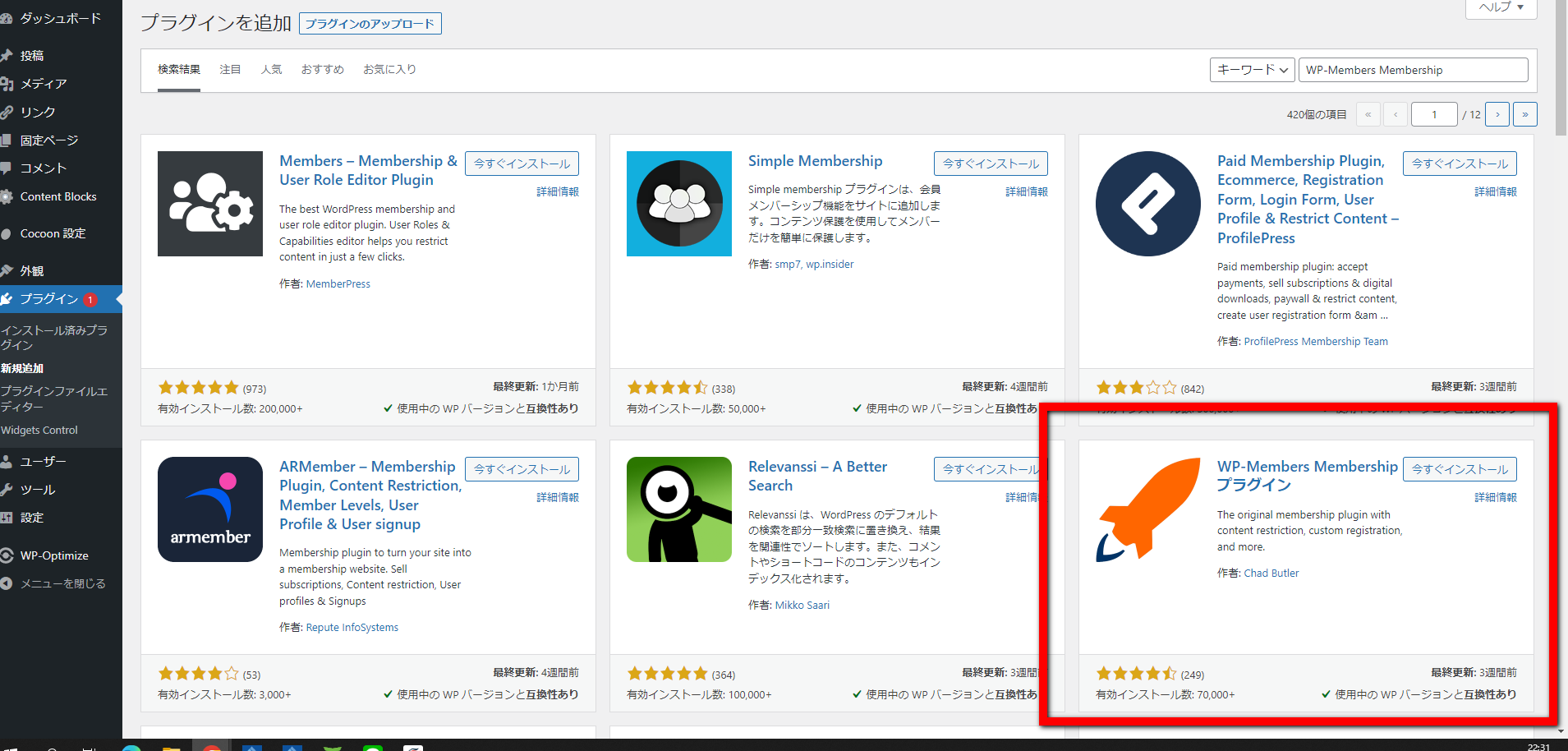Click the Members plugin thumbnail icon
Image resolution: width=1568 pixels, height=751 pixels.
point(210,204)
